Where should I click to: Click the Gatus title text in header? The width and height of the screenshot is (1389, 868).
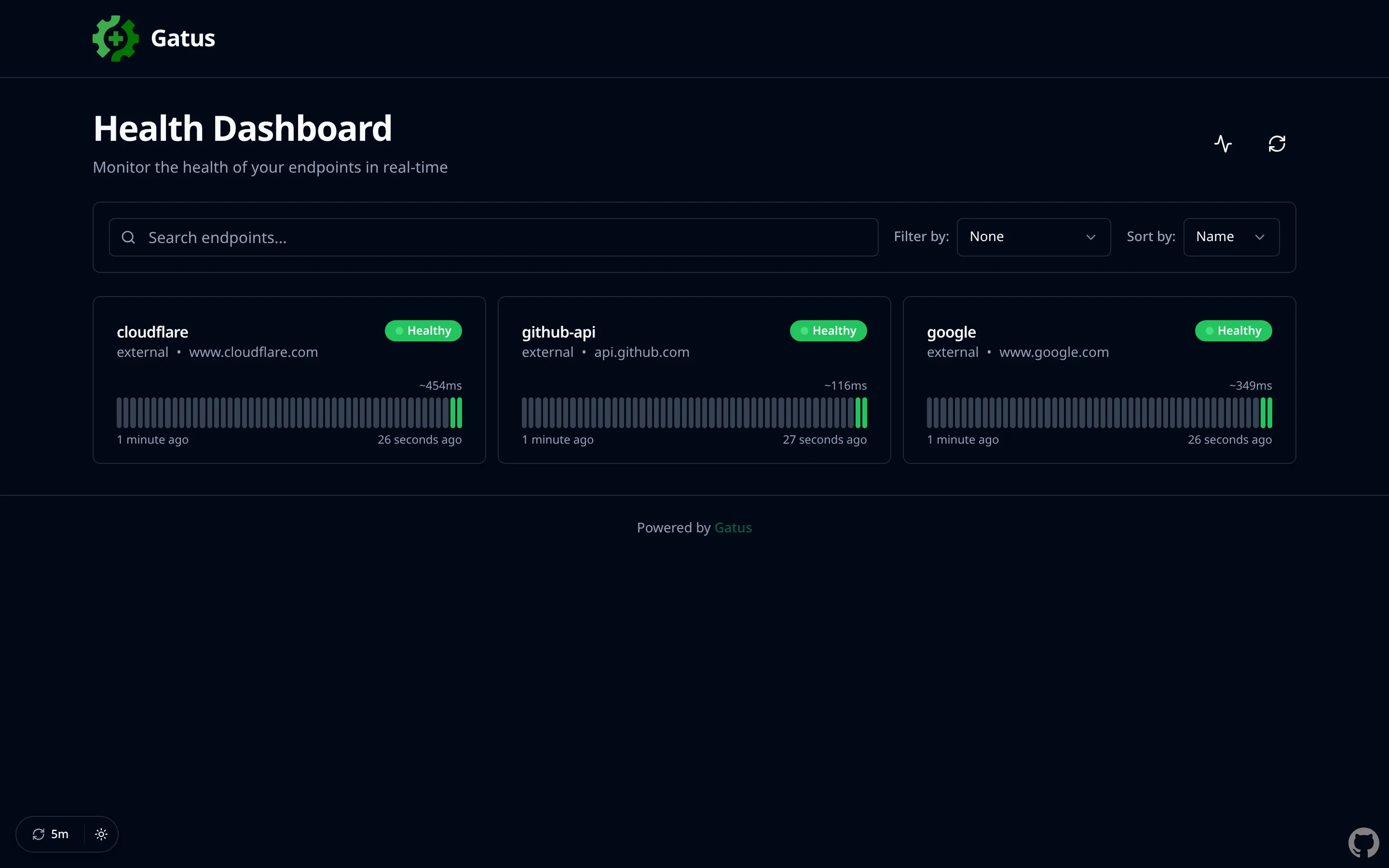pos(182,39)
